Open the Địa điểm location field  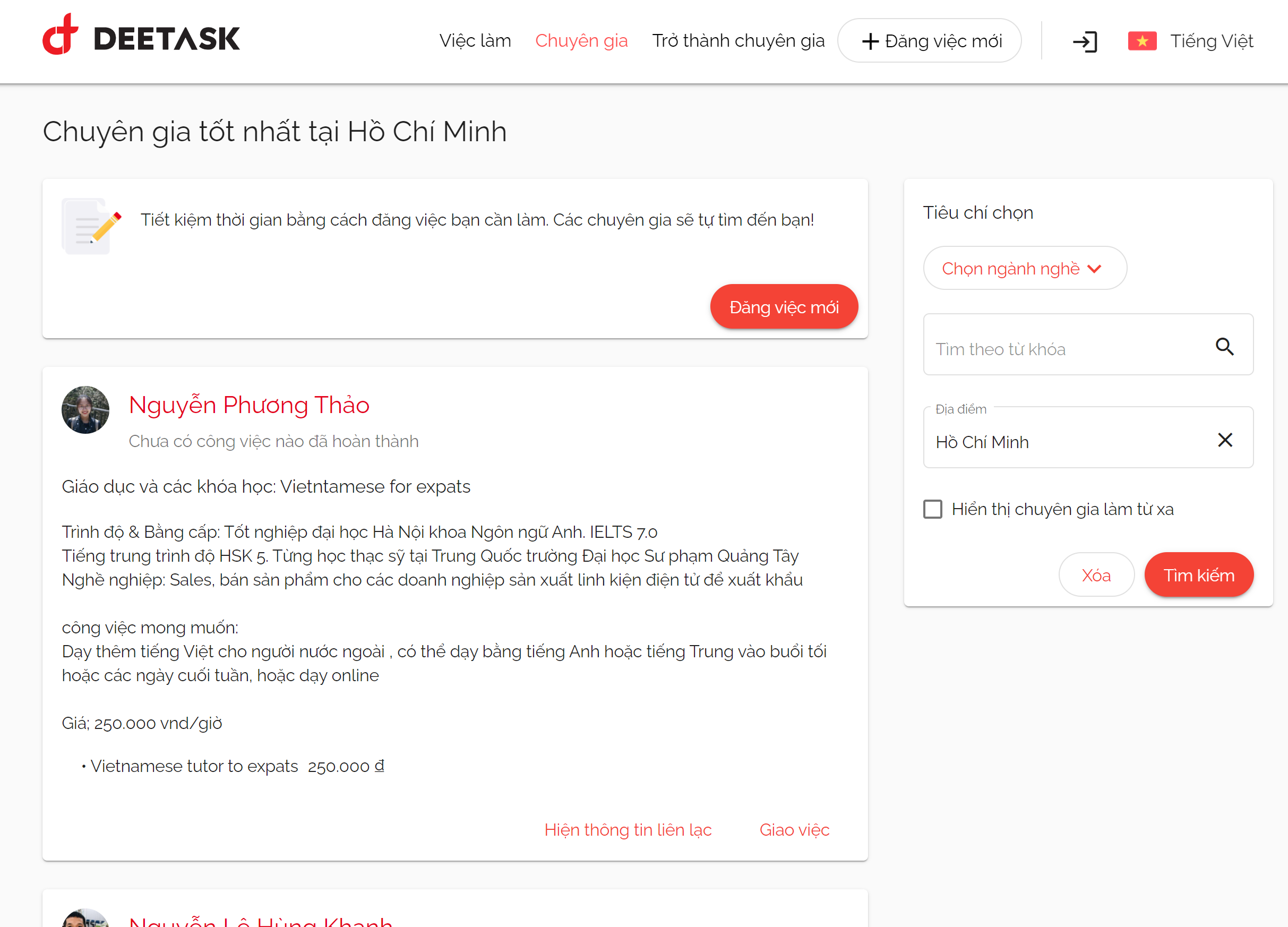pyautogui.click(x=1068, y=441)
